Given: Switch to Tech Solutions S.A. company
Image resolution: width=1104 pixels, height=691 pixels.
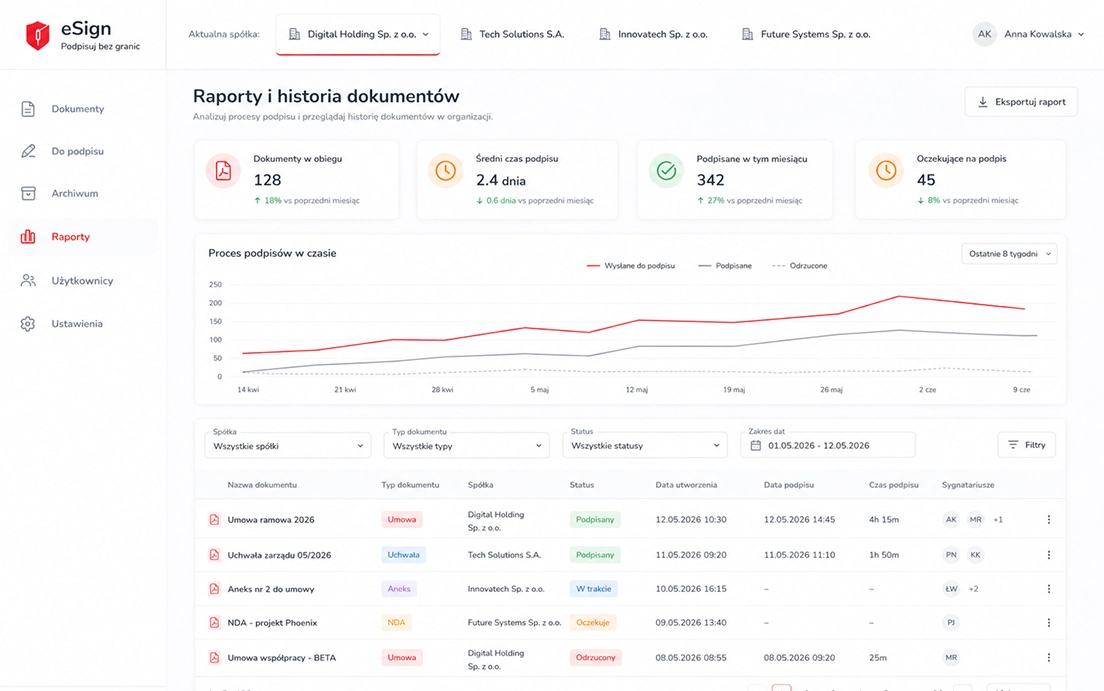Looking at the screenshot, I should pos(512,34).
